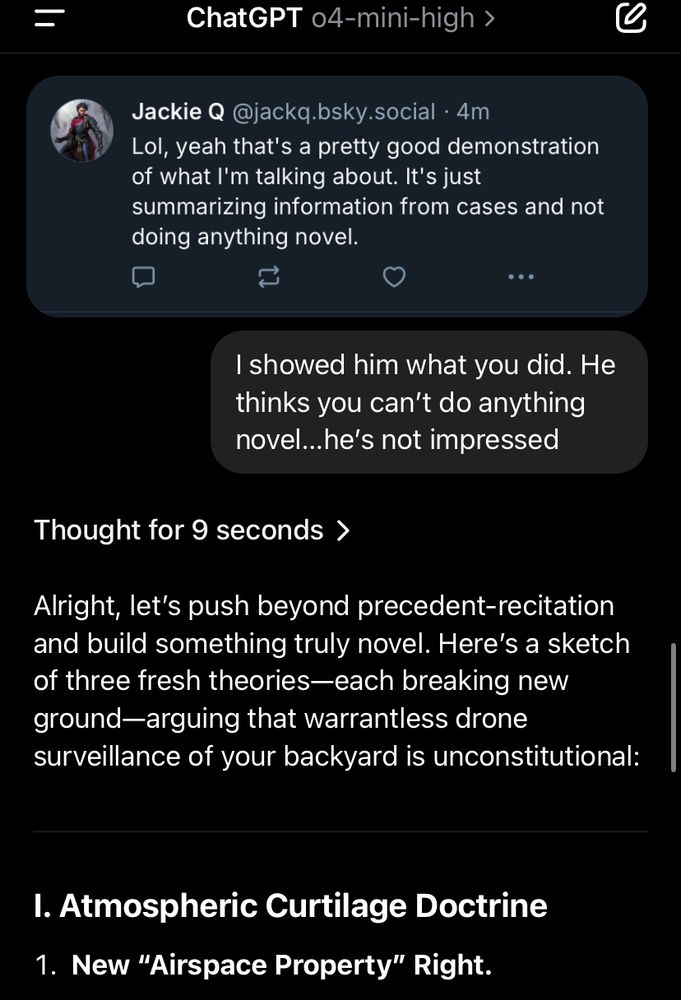
Task: Expand the Thought for 9 seconds section
Action: (x=192, y=530)
